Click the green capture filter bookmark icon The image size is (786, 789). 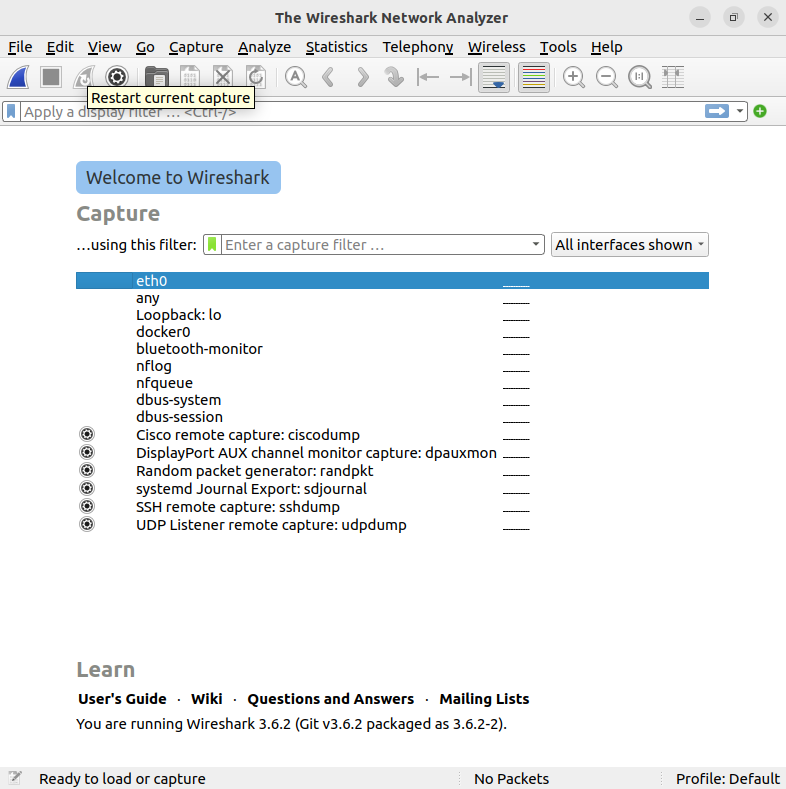(x=212, y=245)
